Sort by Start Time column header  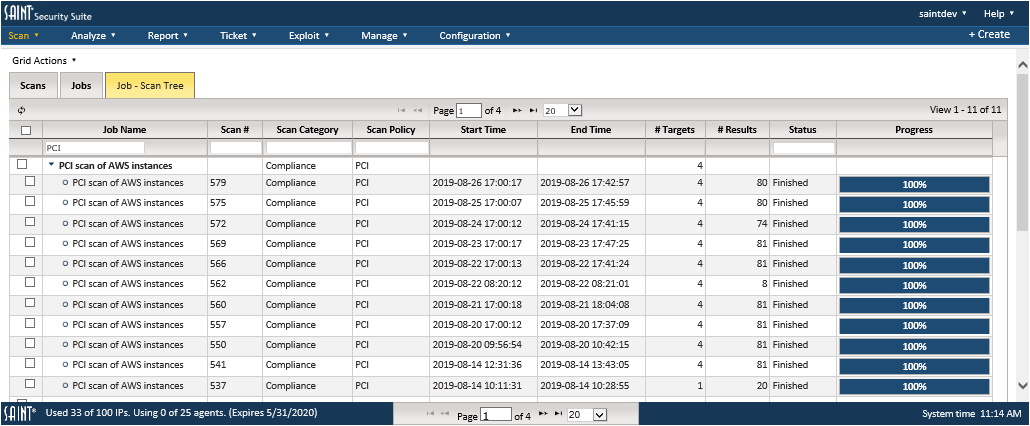483,130
